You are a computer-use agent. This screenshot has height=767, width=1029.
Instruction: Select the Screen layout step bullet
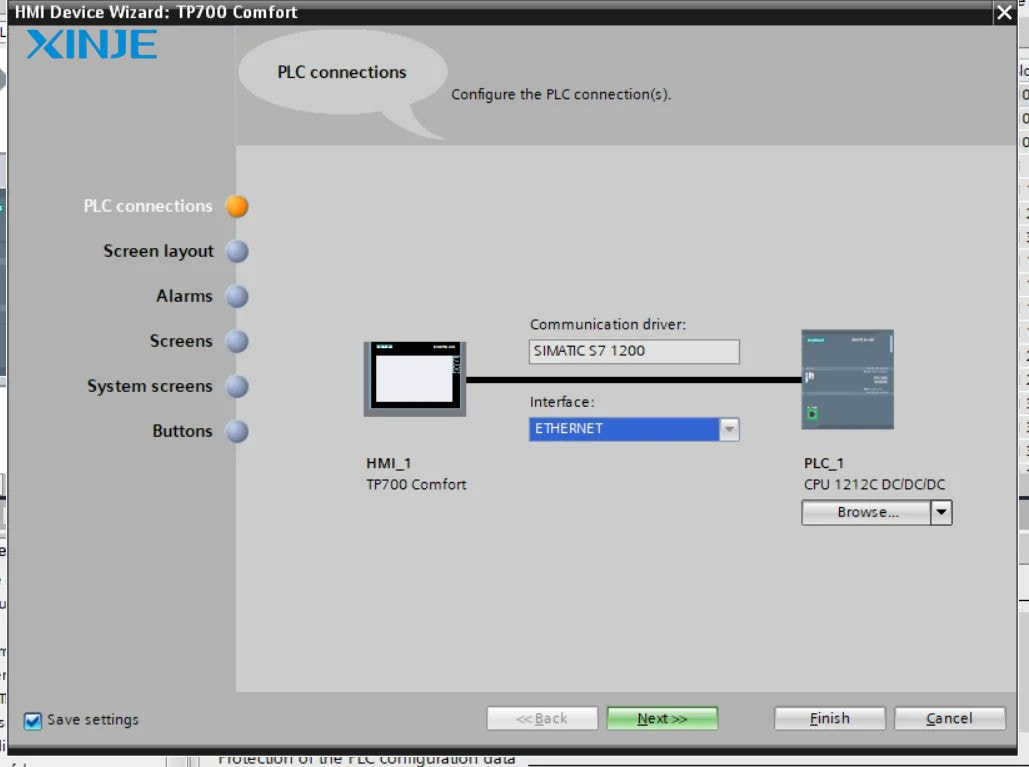point(237,251)
